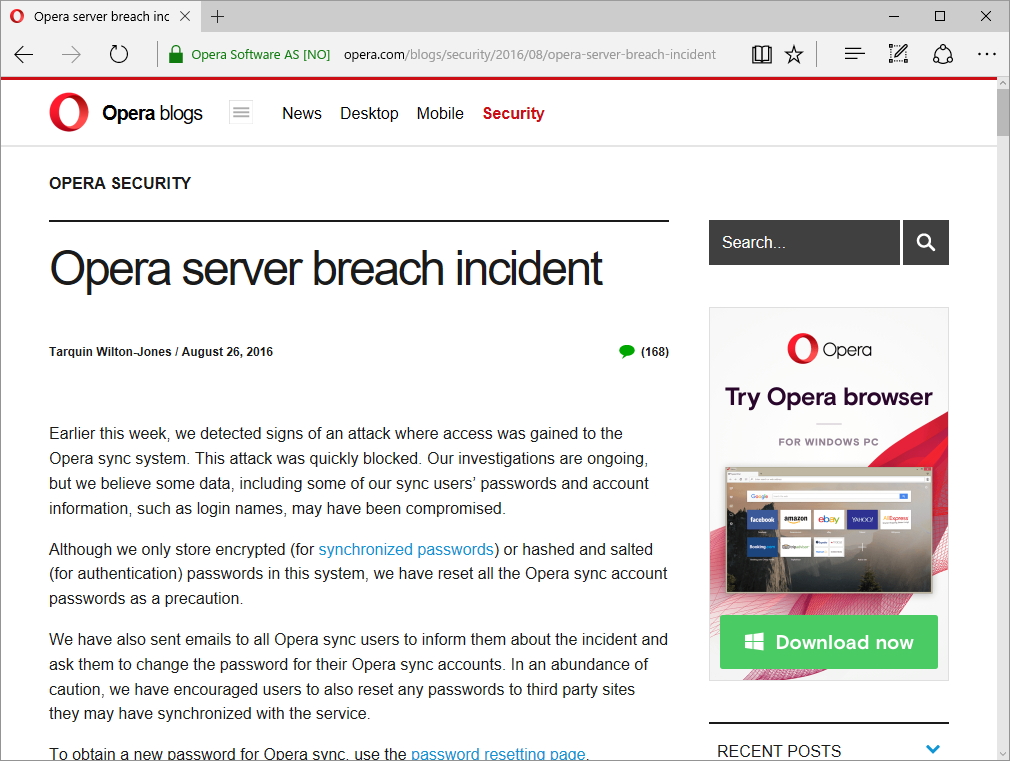Open the Hub panel

(853, 54)
